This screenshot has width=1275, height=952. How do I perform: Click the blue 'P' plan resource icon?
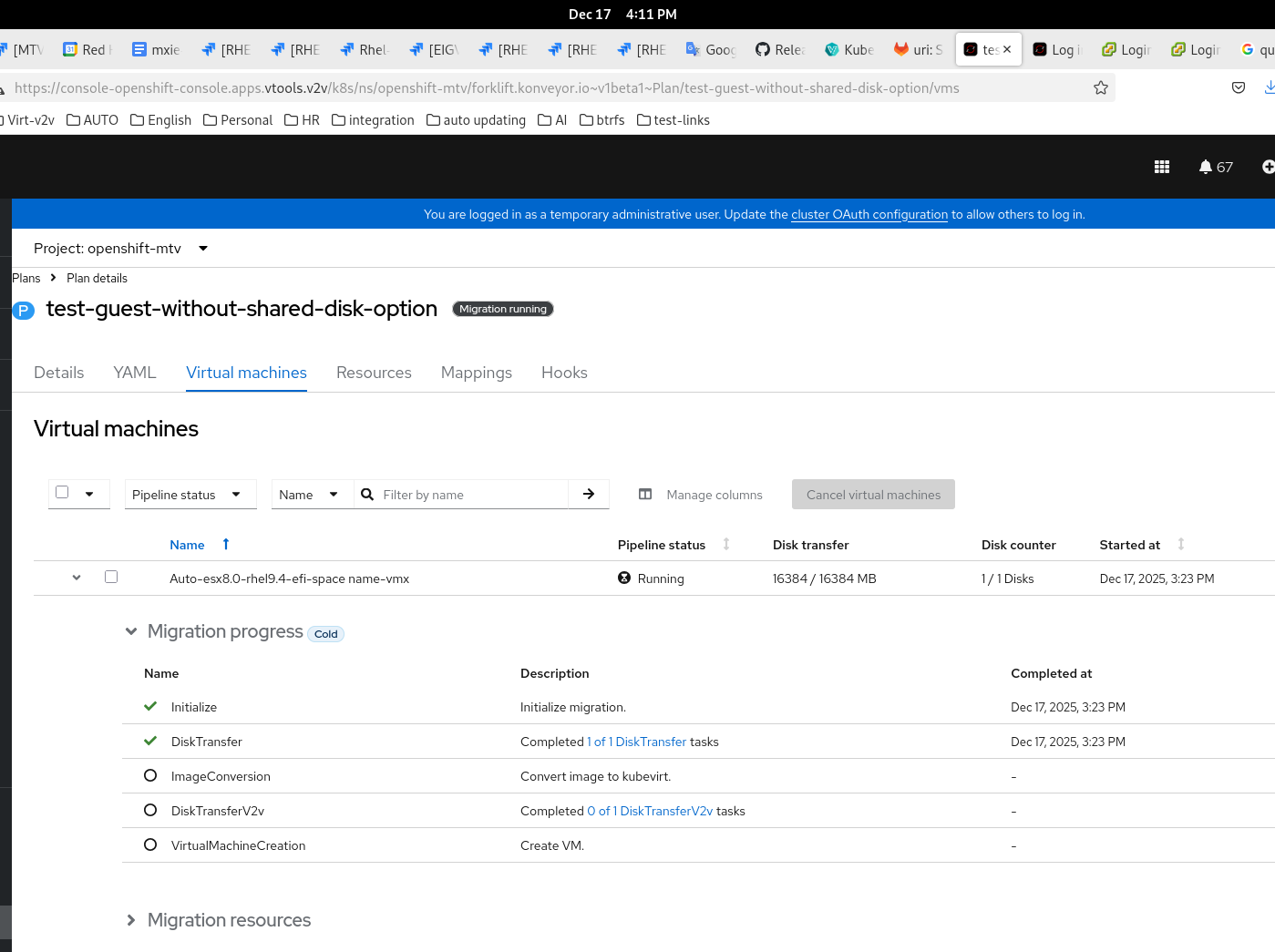24,310
